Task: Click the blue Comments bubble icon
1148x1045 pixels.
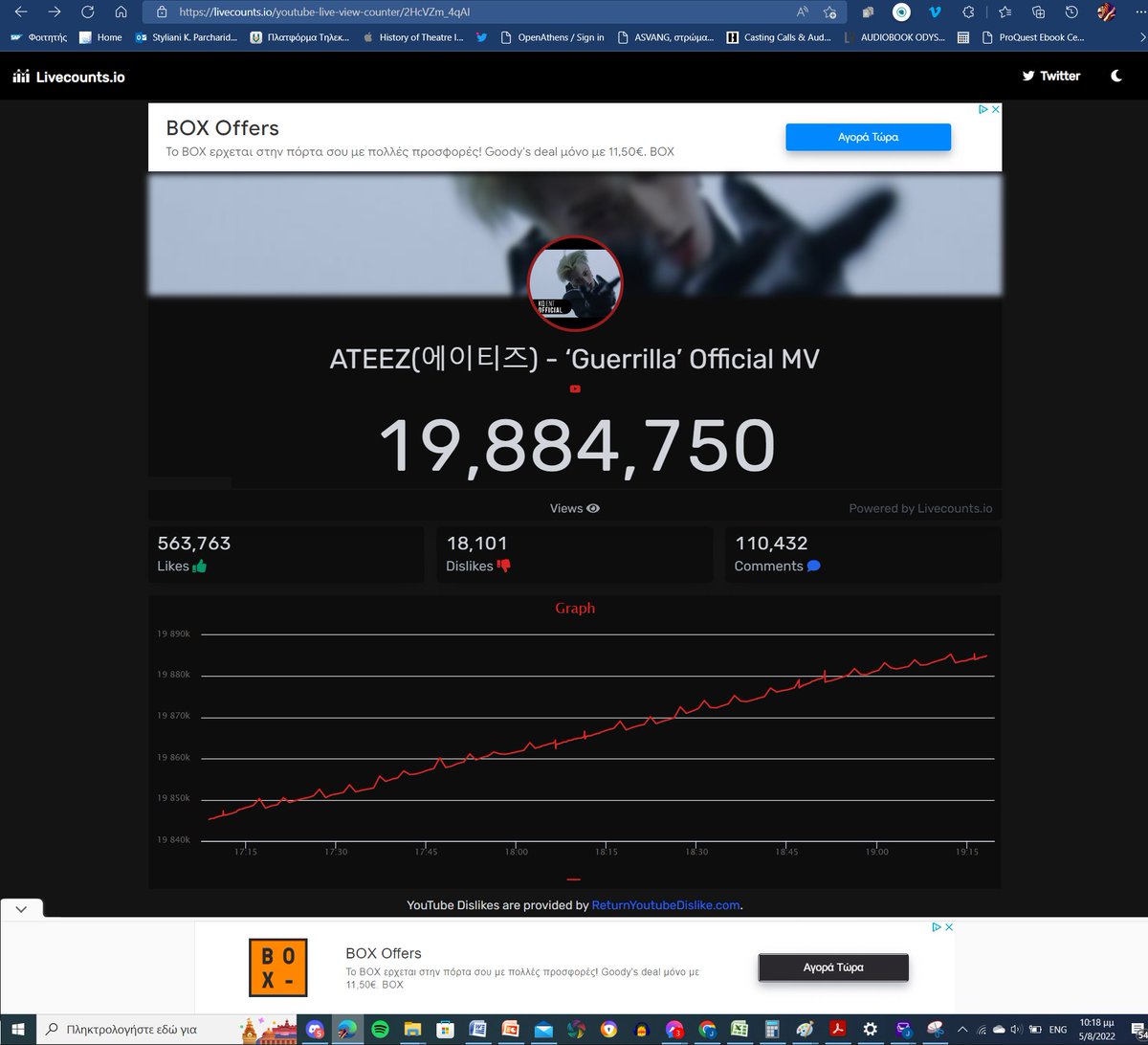Action: [x=813, y=566]
